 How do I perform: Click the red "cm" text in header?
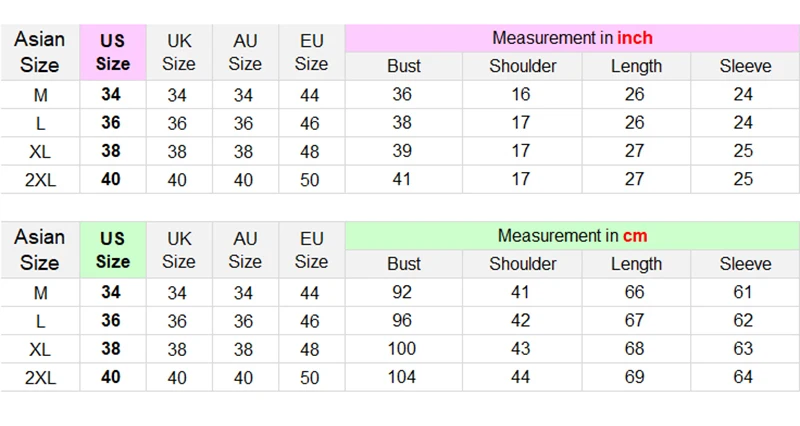[636, 237]
